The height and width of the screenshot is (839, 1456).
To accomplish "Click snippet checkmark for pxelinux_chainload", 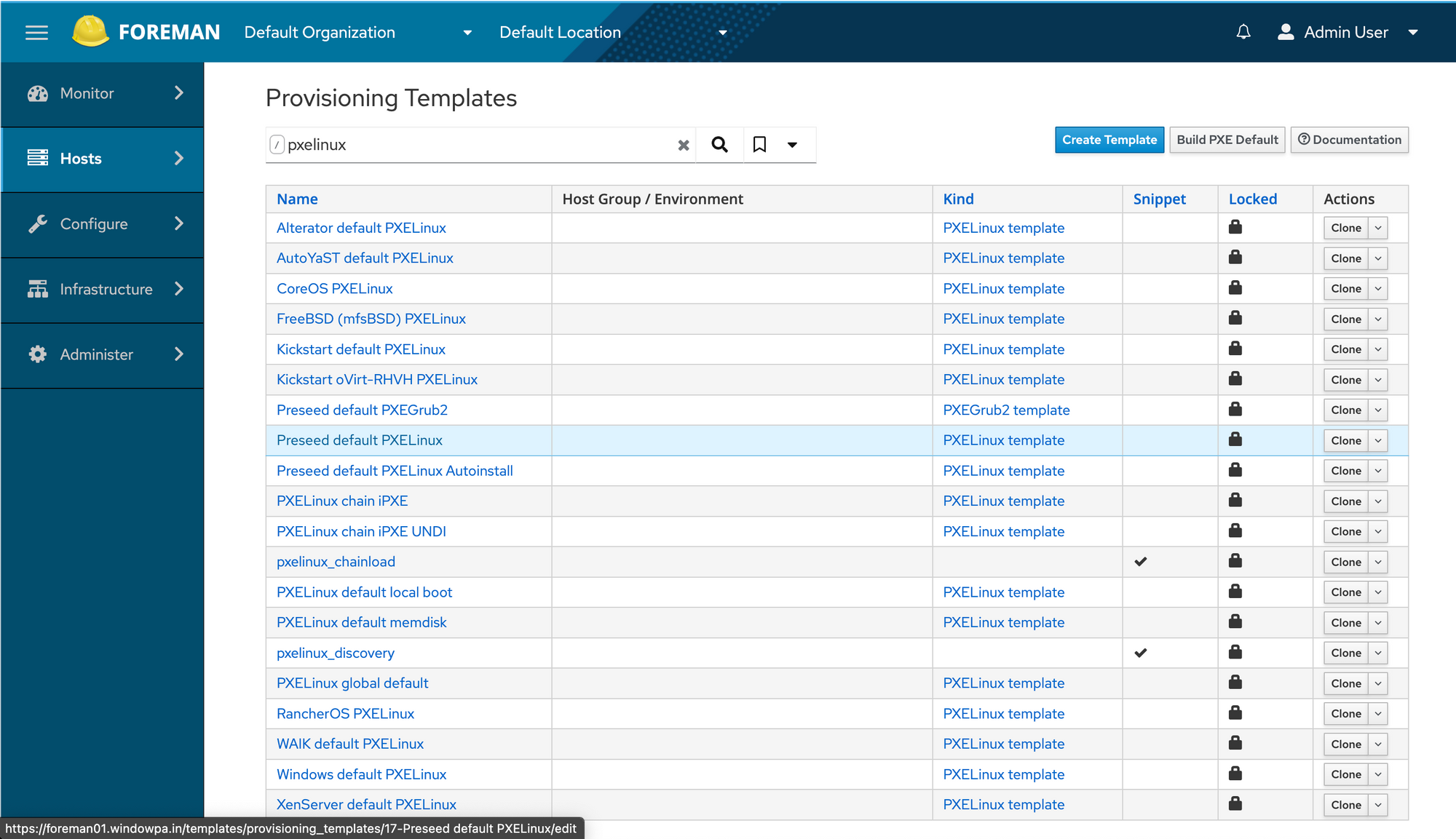I will tap(1141, 562).
